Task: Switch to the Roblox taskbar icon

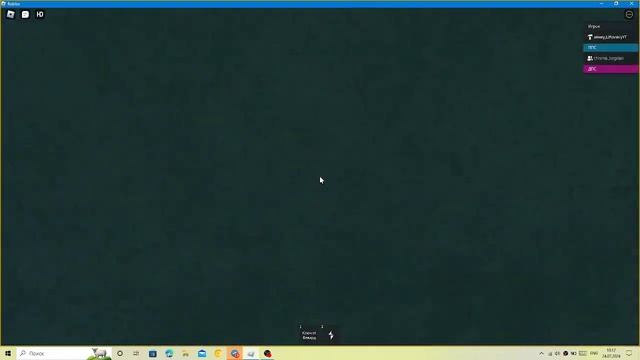Action: [251, 353]
